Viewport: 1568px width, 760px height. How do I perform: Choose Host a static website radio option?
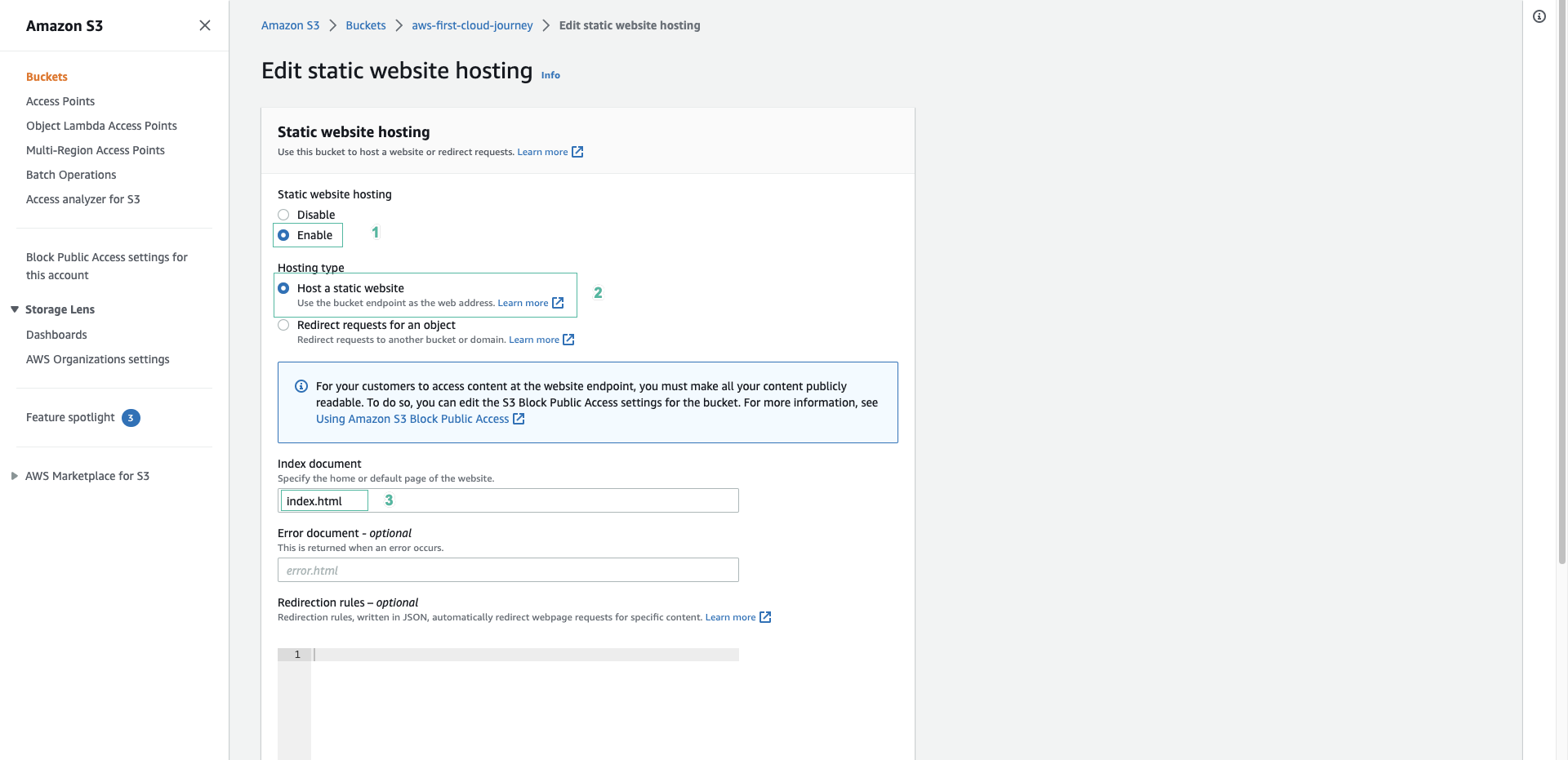(x=283, y=288)
